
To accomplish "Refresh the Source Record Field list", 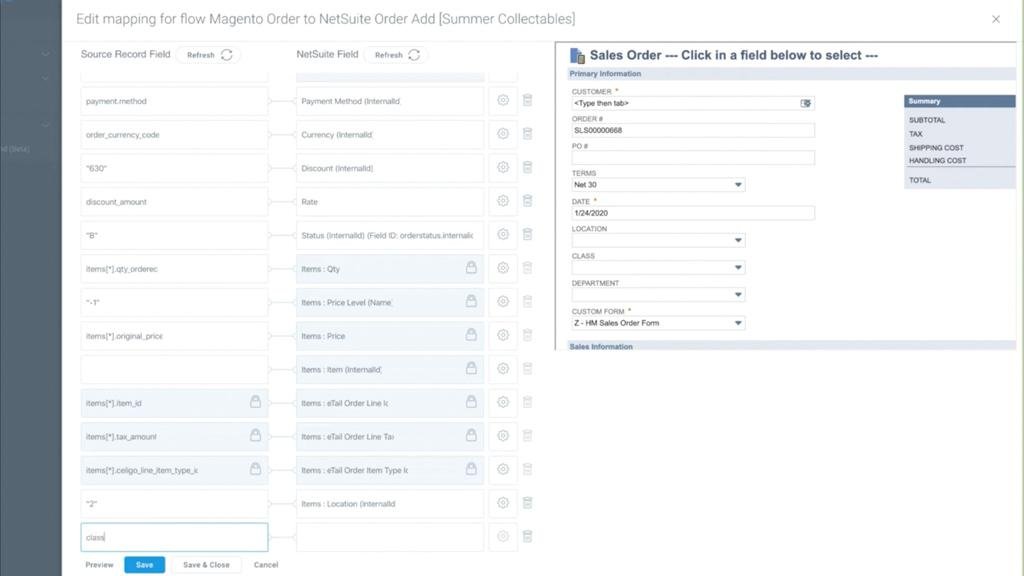I will [x=208, y=55].
